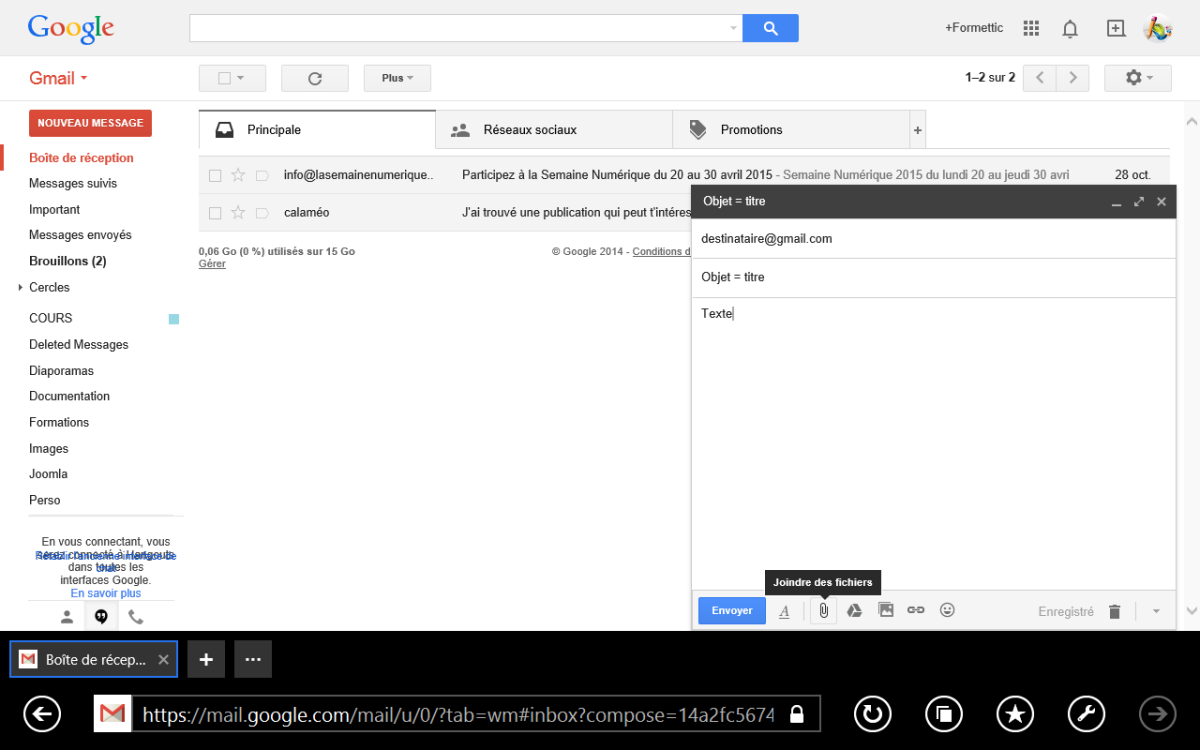The image size is (1200, 750).
Task: Click the COURS label color square
Action: click(x=174, y=319)
